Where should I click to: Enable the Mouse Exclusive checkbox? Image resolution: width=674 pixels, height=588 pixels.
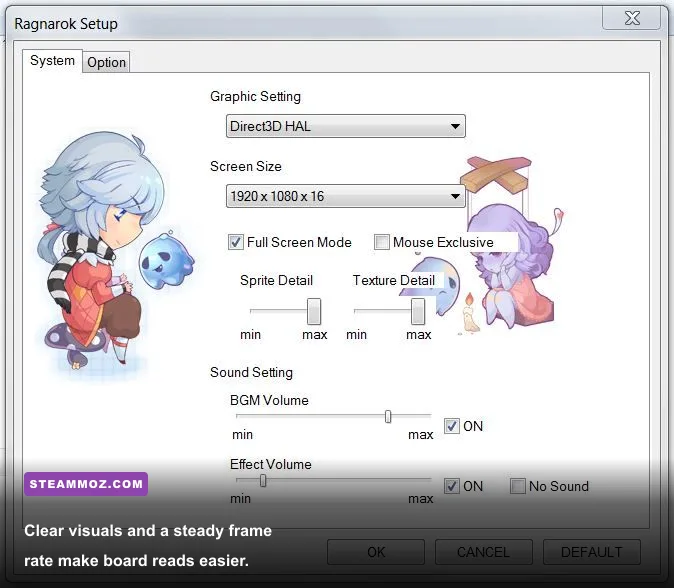382,242
